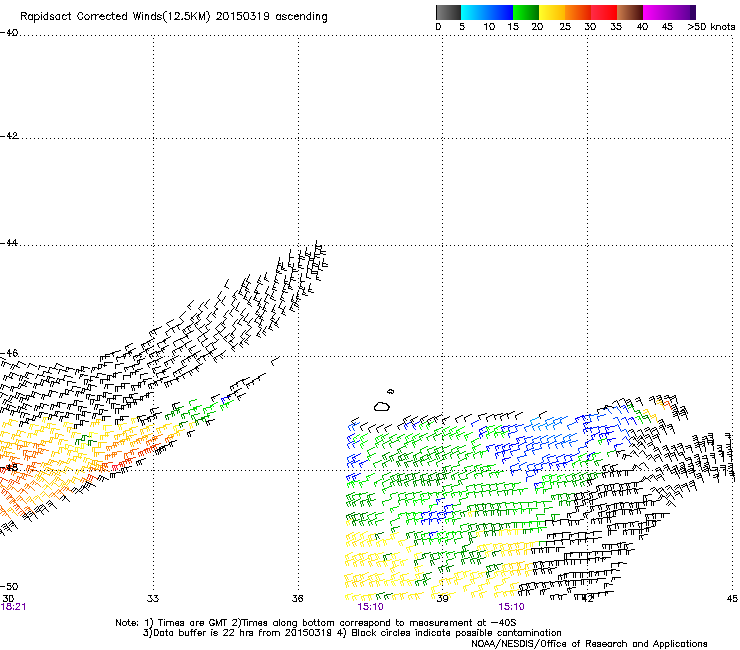Click the "40" label on the knots legend
Screen dimensions: 740x650
point(642,27)
